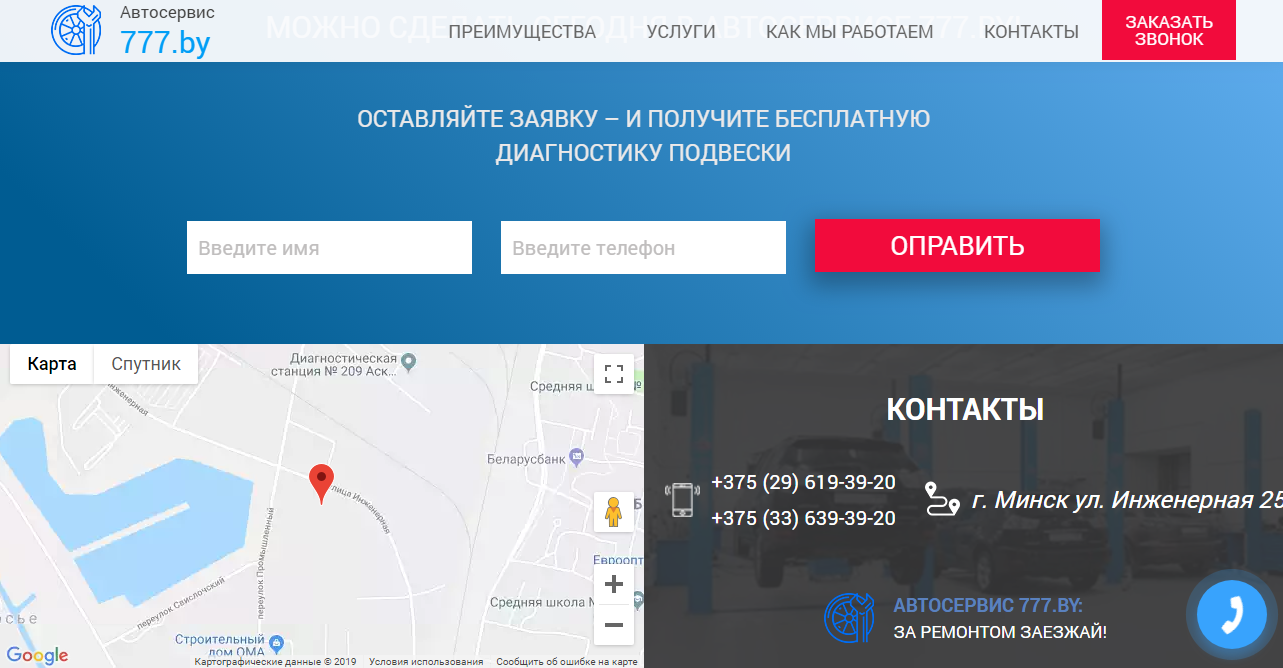Click the Строительный дом ОМА map place
The image size is (1283, 668).
(x=229, y=645)
